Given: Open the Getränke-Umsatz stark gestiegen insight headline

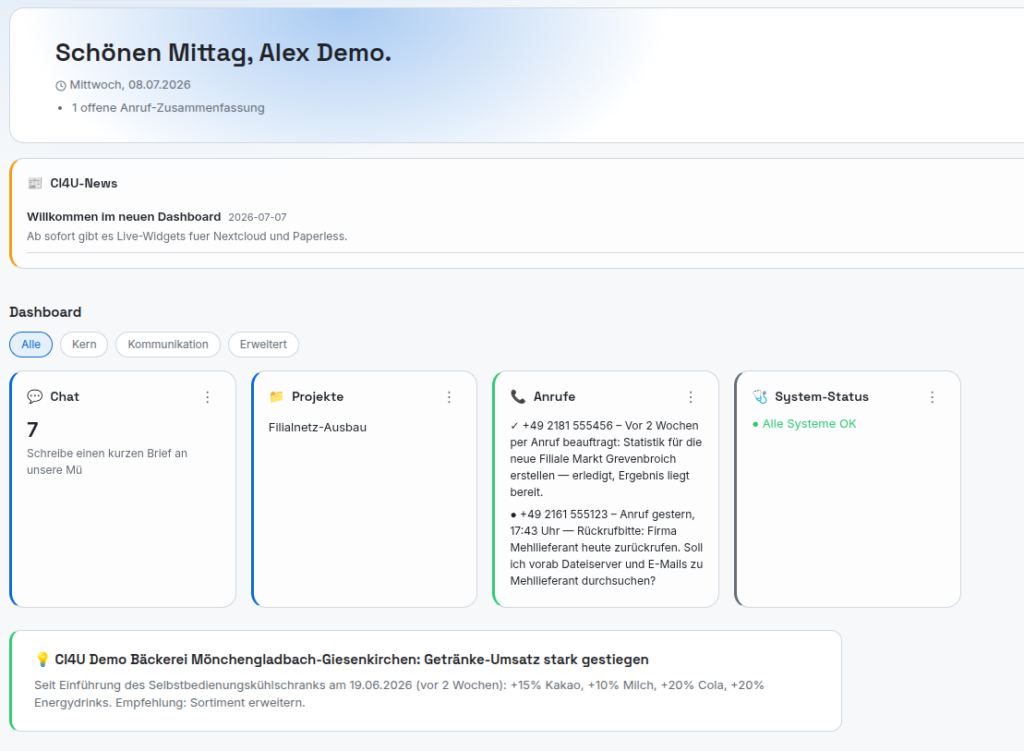Looking at the screenshot, I should (351, 660).
